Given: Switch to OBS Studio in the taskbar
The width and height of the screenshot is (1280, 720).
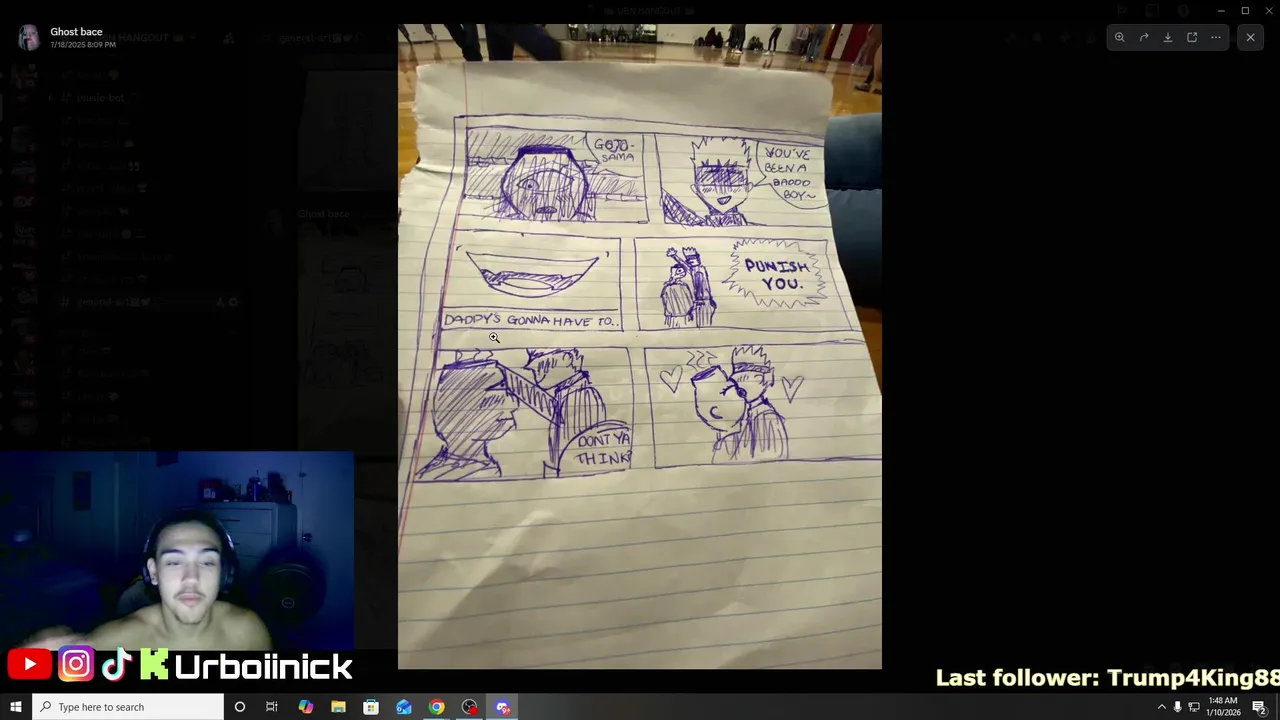Looking at the screenshot, I should click(470, 707).
